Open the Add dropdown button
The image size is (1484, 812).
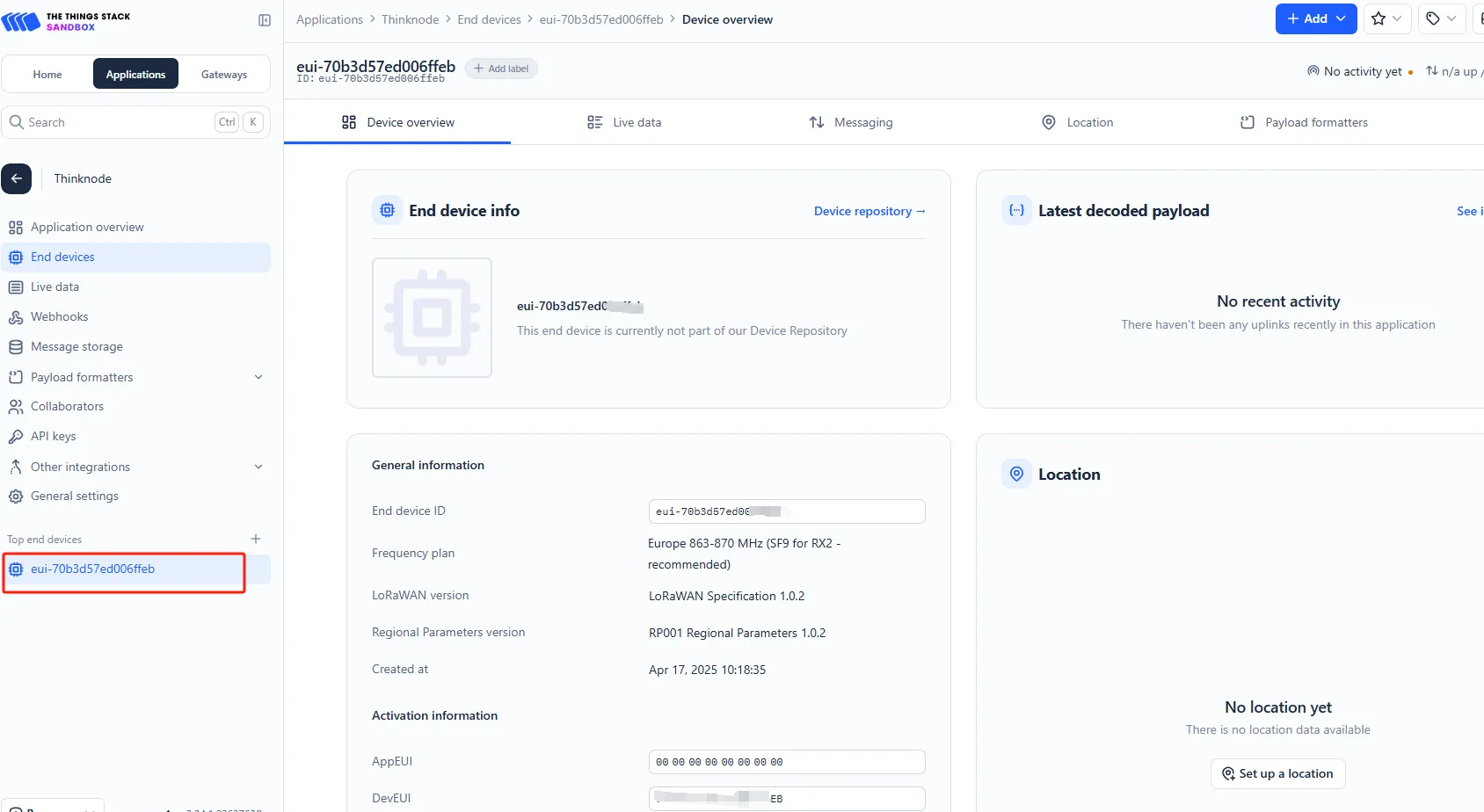1315,18
